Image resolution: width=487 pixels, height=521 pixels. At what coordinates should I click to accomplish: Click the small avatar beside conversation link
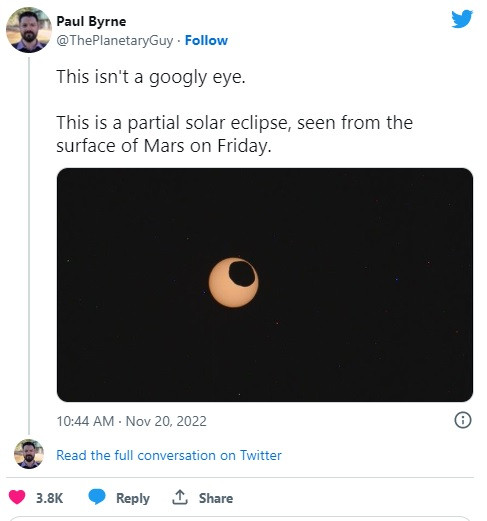pyautogui.click(x=29, y=454)
